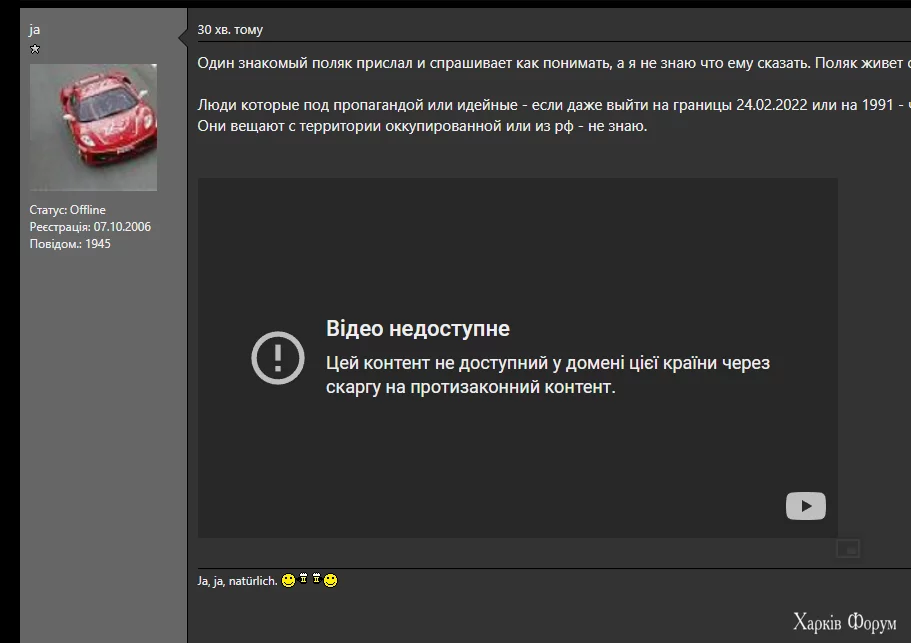Click the Реєстрація: 07.10.2006 text
Viewport: 911px width, 643px height.
click(x=89, y=226)
